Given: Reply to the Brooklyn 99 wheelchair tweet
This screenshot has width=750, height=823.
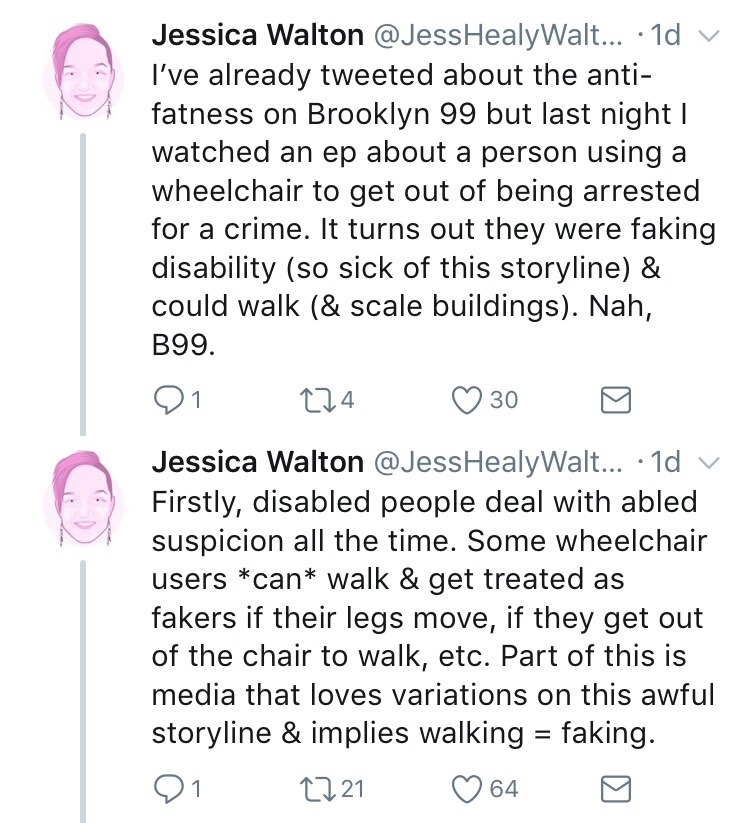Looking at the screenshot, I should pos(167,400).
